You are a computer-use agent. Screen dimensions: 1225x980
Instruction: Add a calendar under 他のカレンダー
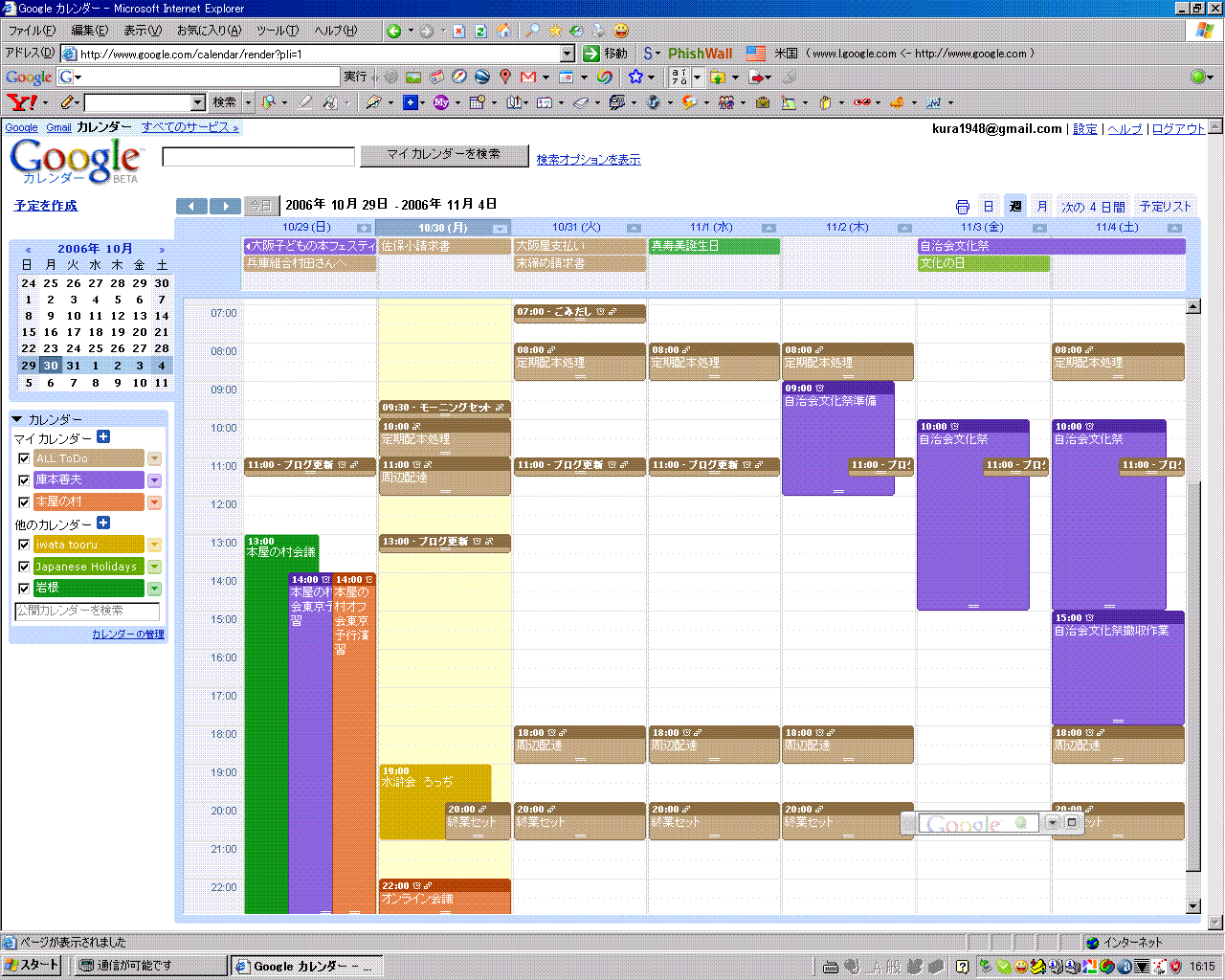(x=103, y=523)
